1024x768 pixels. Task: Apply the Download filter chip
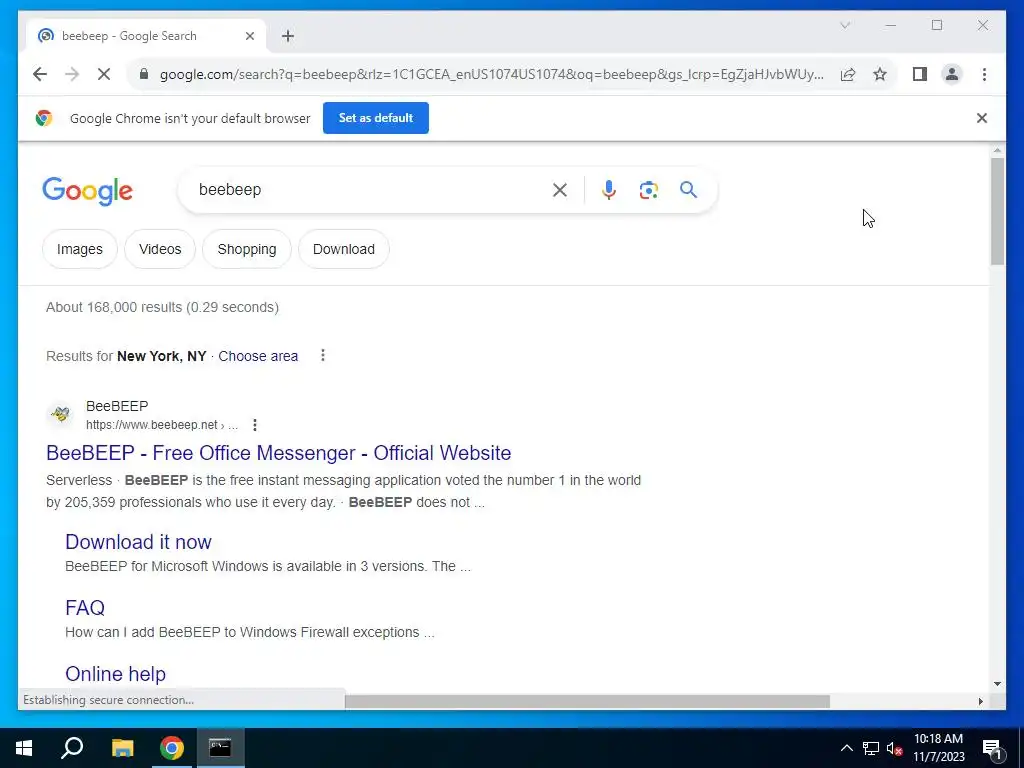click(x=344, y=249)
